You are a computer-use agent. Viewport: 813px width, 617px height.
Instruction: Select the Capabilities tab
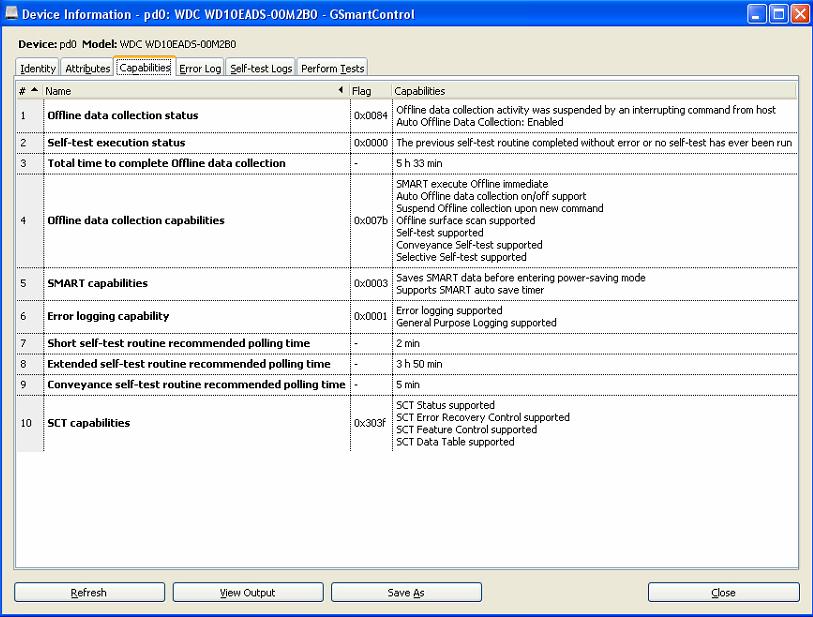coord(145,67)
